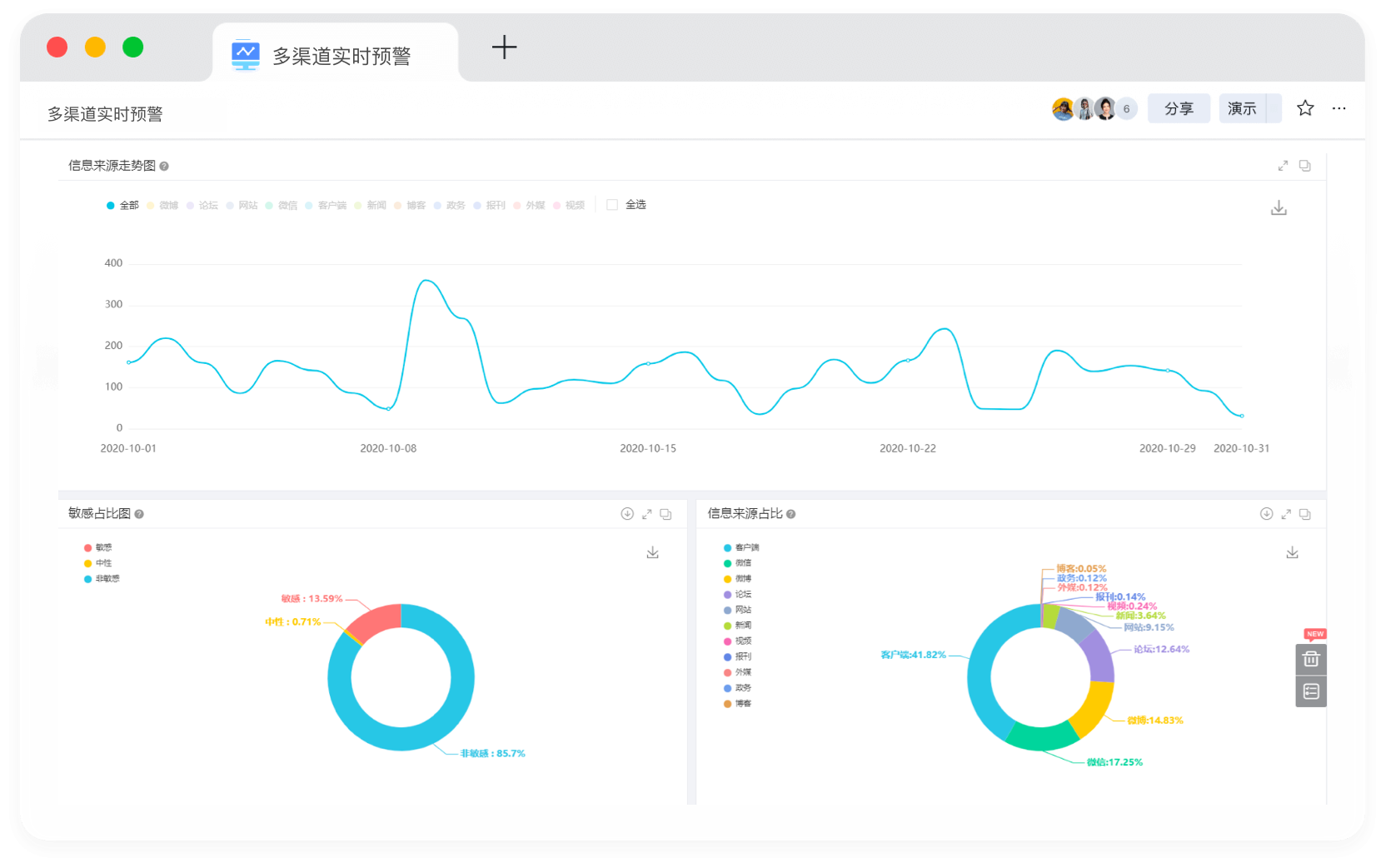Switch to the 多渠道实时预警 browser tab
The width and height of the screenshot is (1386, 868).
[x=335, y=55]
